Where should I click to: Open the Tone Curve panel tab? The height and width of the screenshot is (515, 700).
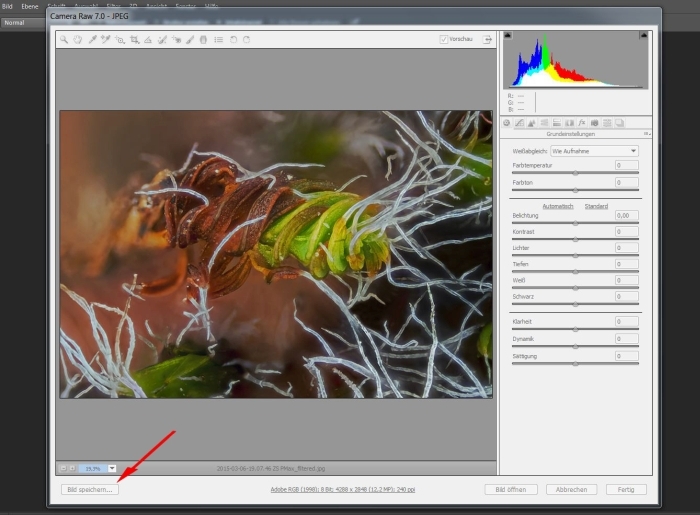coord(519,123)
